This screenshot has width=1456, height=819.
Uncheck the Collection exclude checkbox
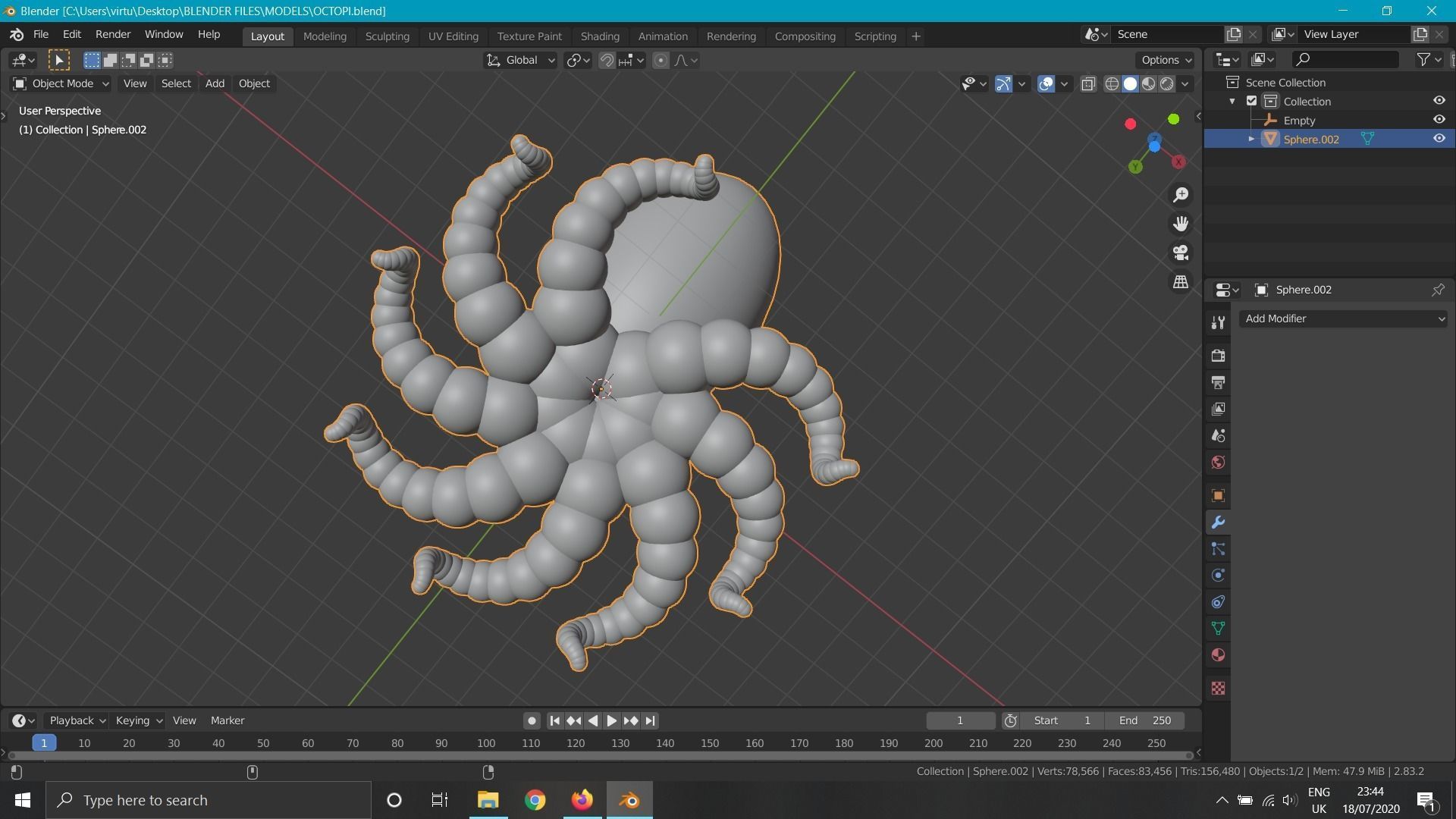1252,101
